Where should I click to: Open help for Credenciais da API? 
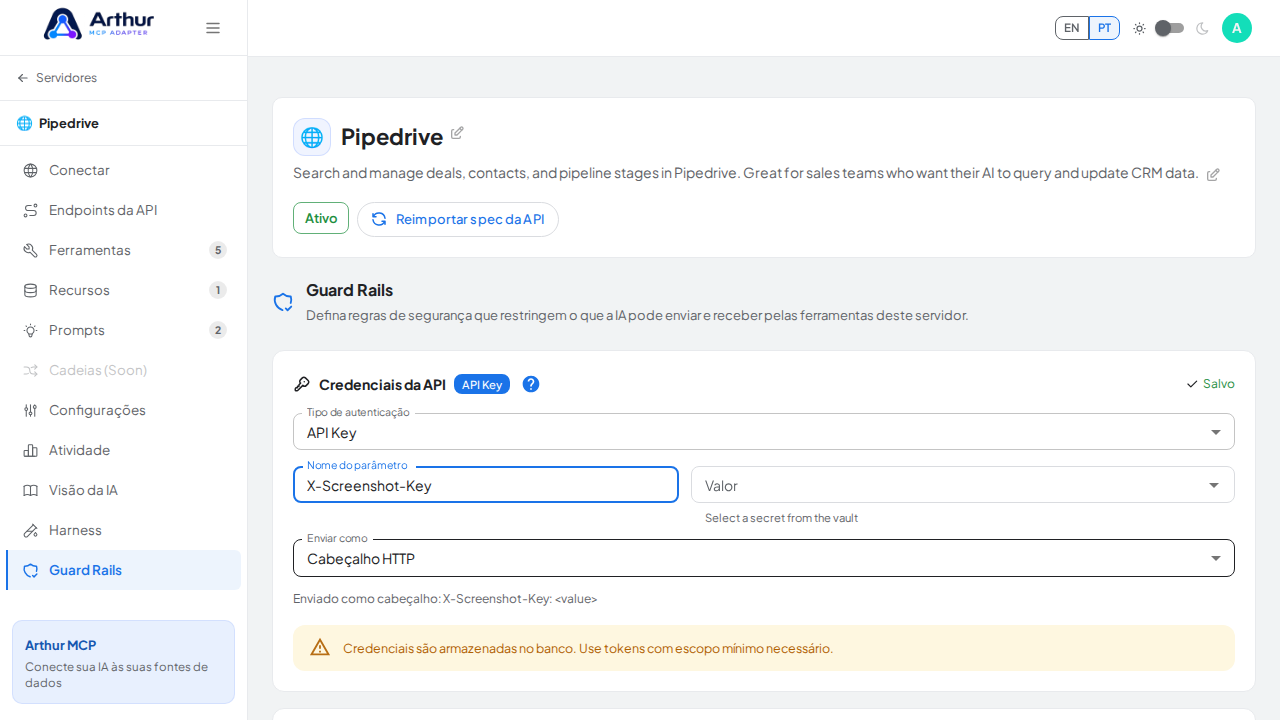click(x=531, y=384)
